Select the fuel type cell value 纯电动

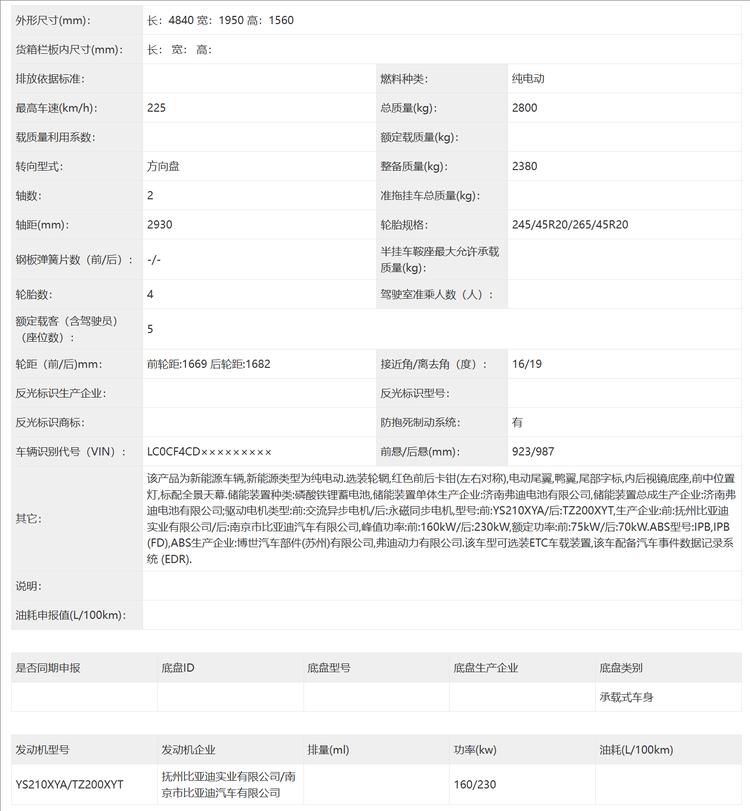pyautogui.click(x=528, y=79)
